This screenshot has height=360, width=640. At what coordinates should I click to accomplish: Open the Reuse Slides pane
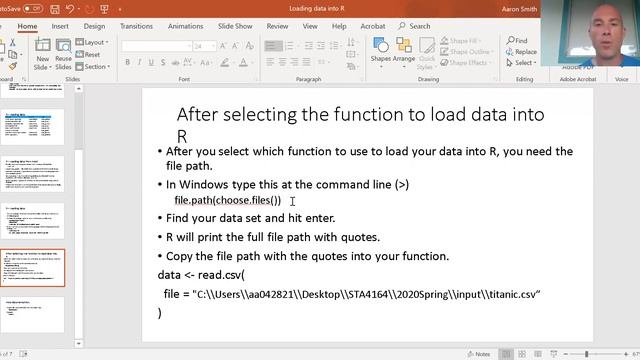[63, 53]
